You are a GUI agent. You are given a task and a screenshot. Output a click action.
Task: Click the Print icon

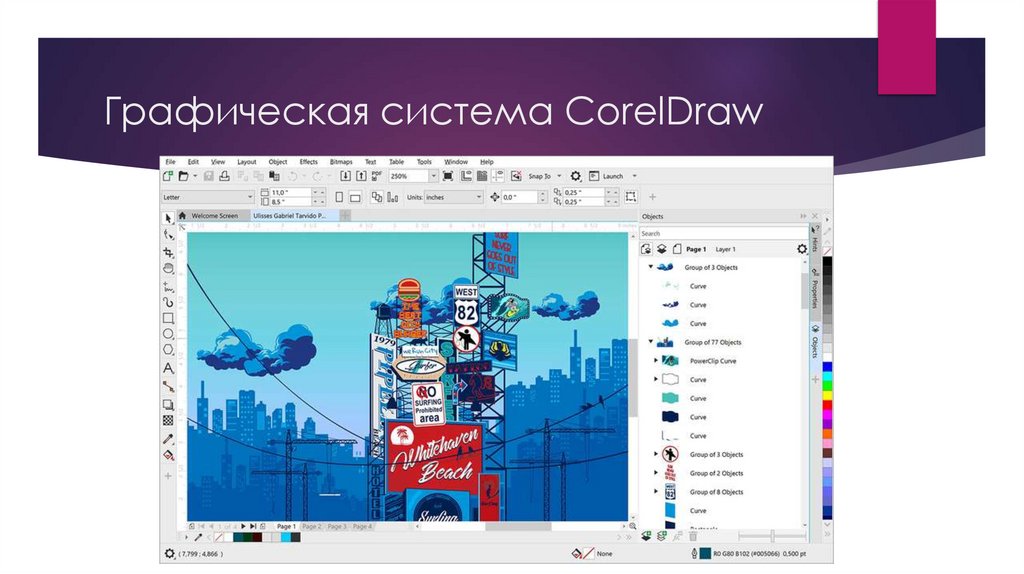pyautogui.click(x=225, y=176)
